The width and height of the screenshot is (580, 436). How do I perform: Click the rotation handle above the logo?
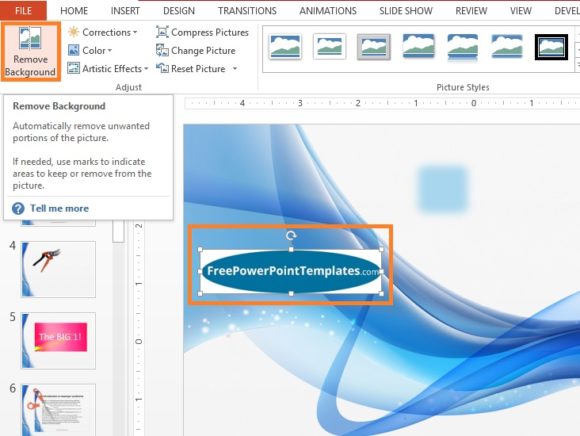(x=291, y=235)
